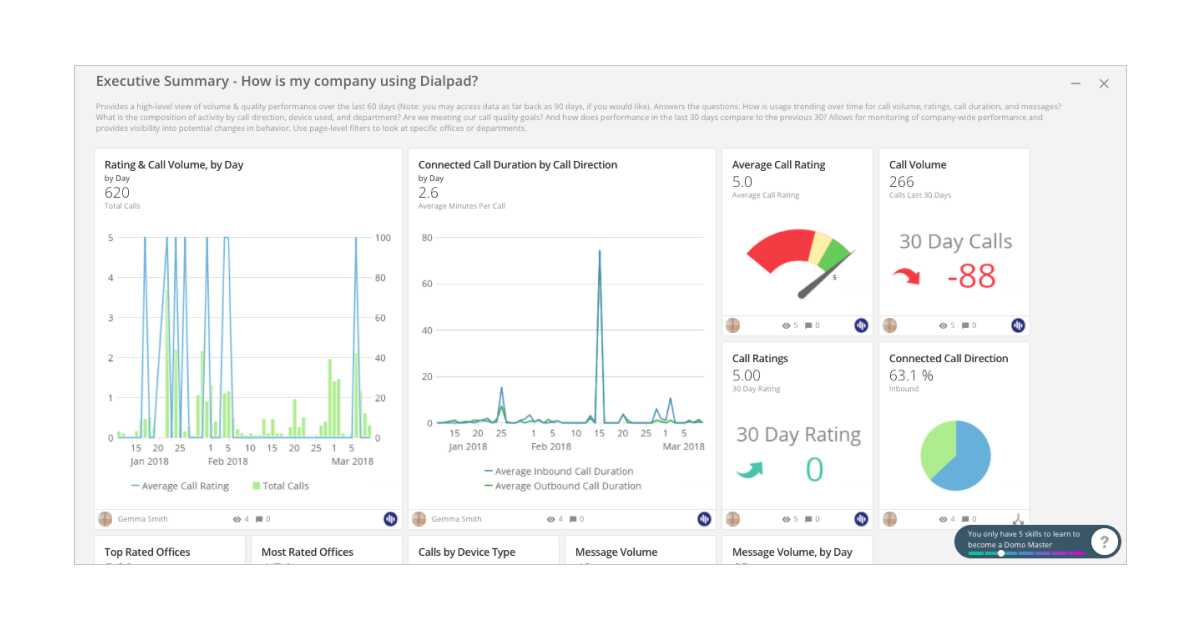The image size is (1200, 630).
Task: Open comments icon on Call Ratings card
Action: tap(808, 519)
